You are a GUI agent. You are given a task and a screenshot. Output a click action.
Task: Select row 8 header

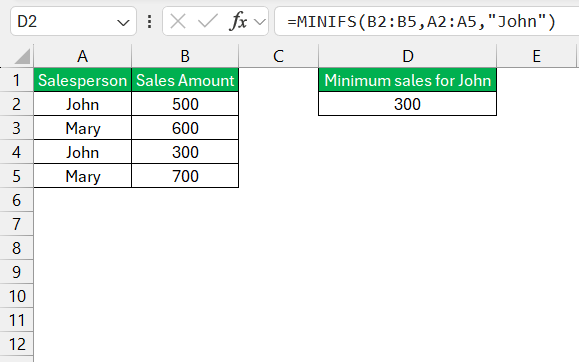(17, 248)
